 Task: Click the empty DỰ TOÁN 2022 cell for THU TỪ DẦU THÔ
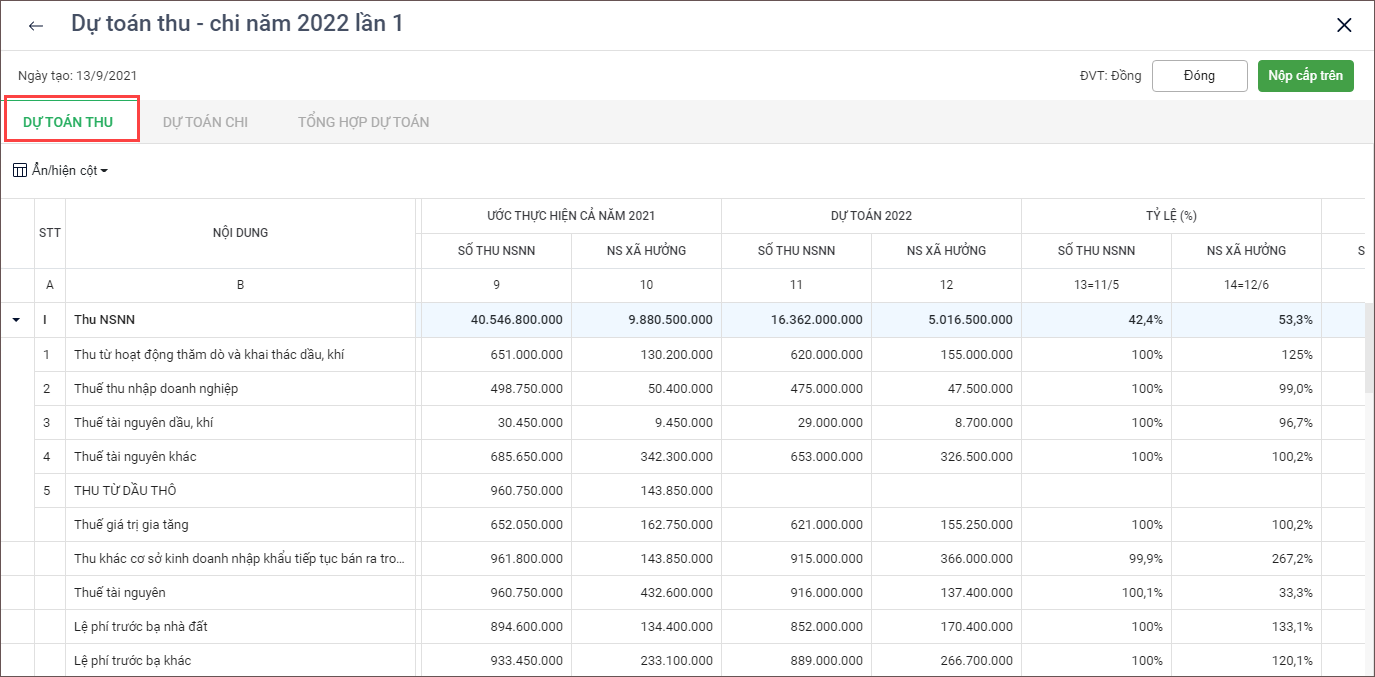pyautogui.click(x=796, y=491)
